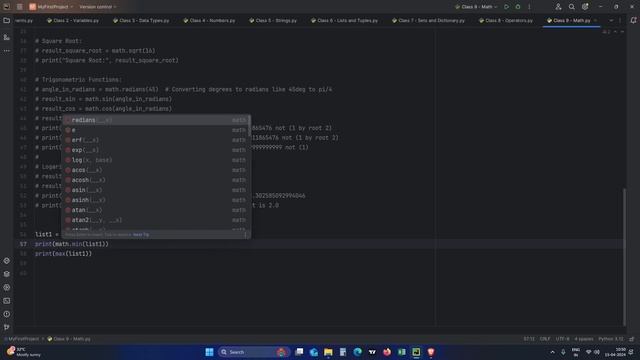Select the atan2(__y, __x) suggestion
This screenshot has height=360, width=640.
156,220
